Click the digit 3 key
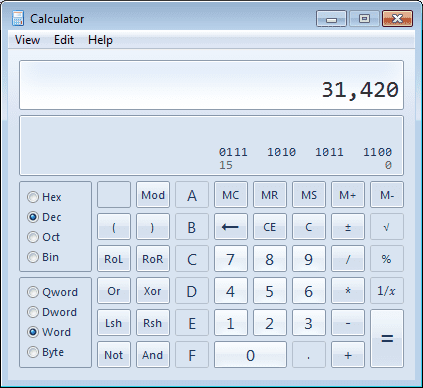The image size is (423, 388). [309, 323]
